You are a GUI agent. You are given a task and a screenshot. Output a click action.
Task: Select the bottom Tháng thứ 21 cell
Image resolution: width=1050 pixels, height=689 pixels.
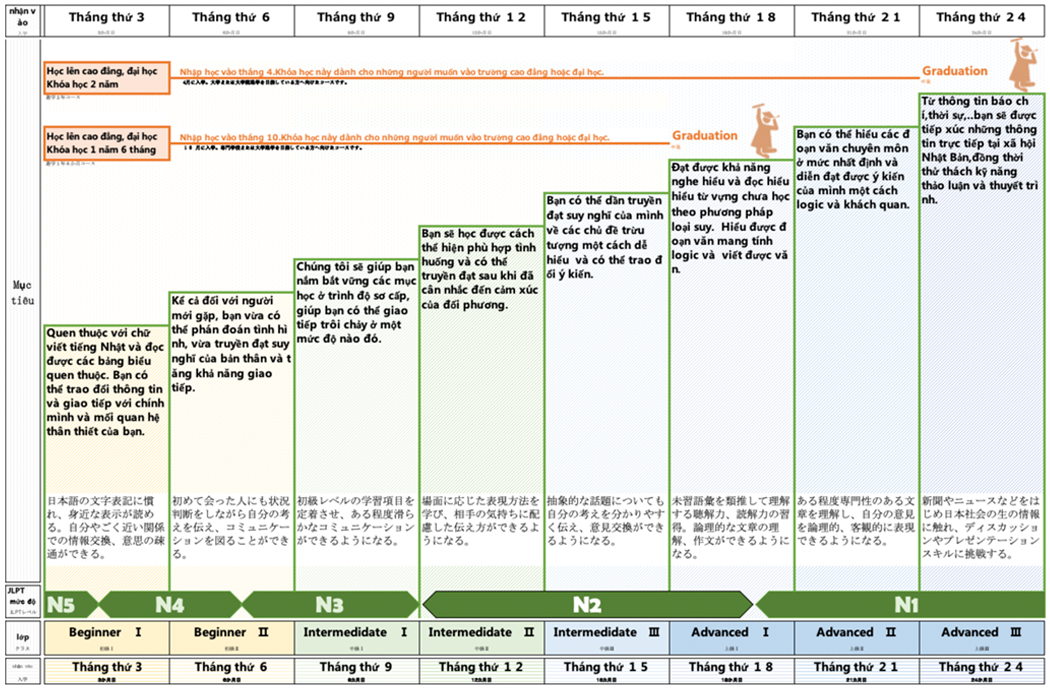tap(856, 669)
